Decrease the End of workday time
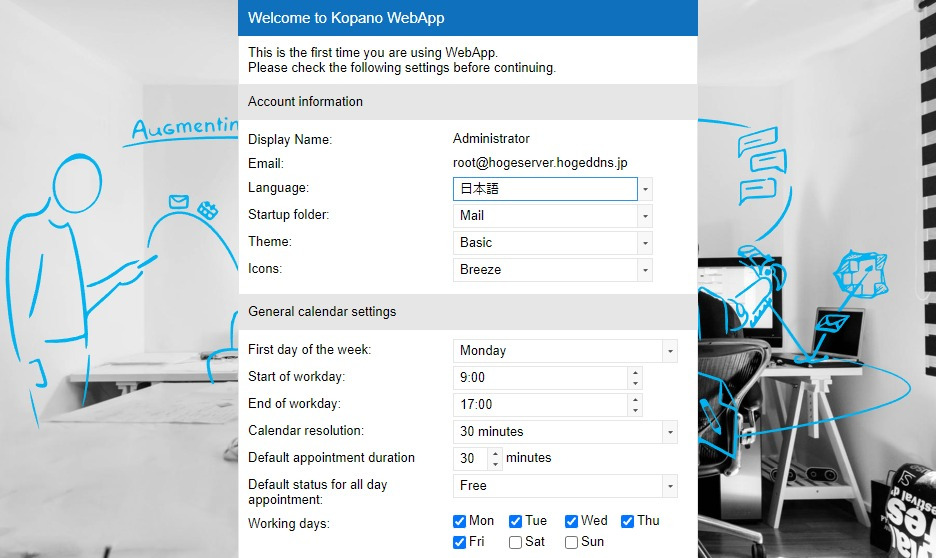 [x=635, y=410]
